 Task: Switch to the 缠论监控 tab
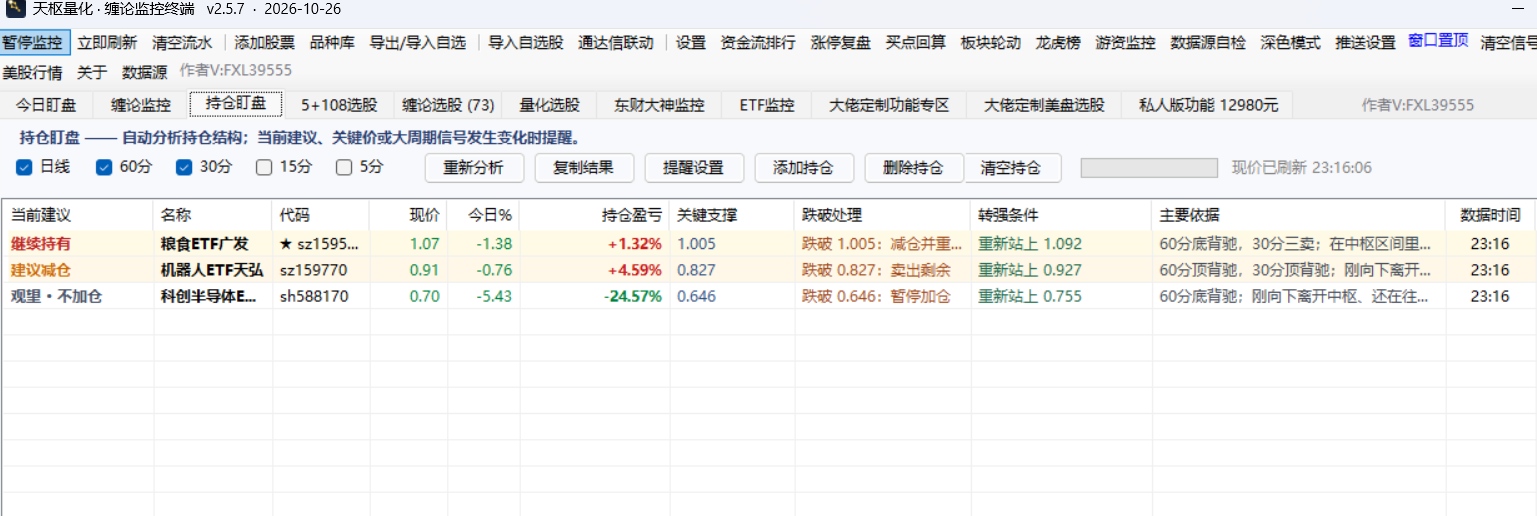tap(141, 105)
